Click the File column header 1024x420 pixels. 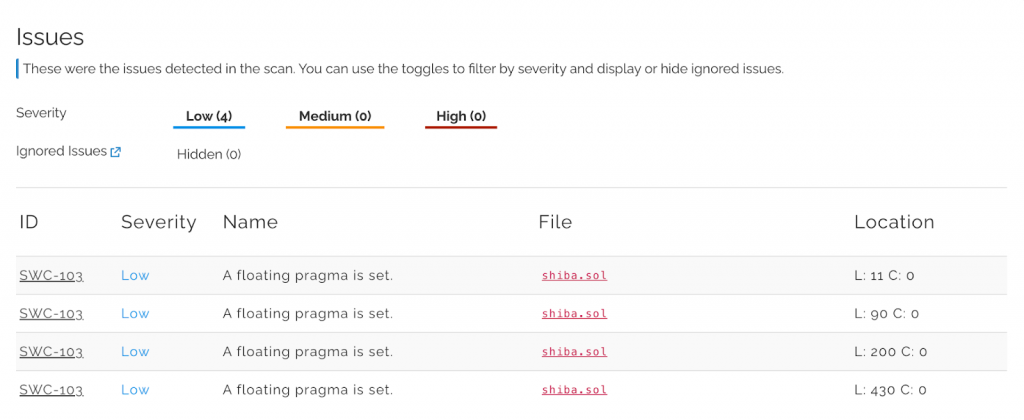(555, 222)
